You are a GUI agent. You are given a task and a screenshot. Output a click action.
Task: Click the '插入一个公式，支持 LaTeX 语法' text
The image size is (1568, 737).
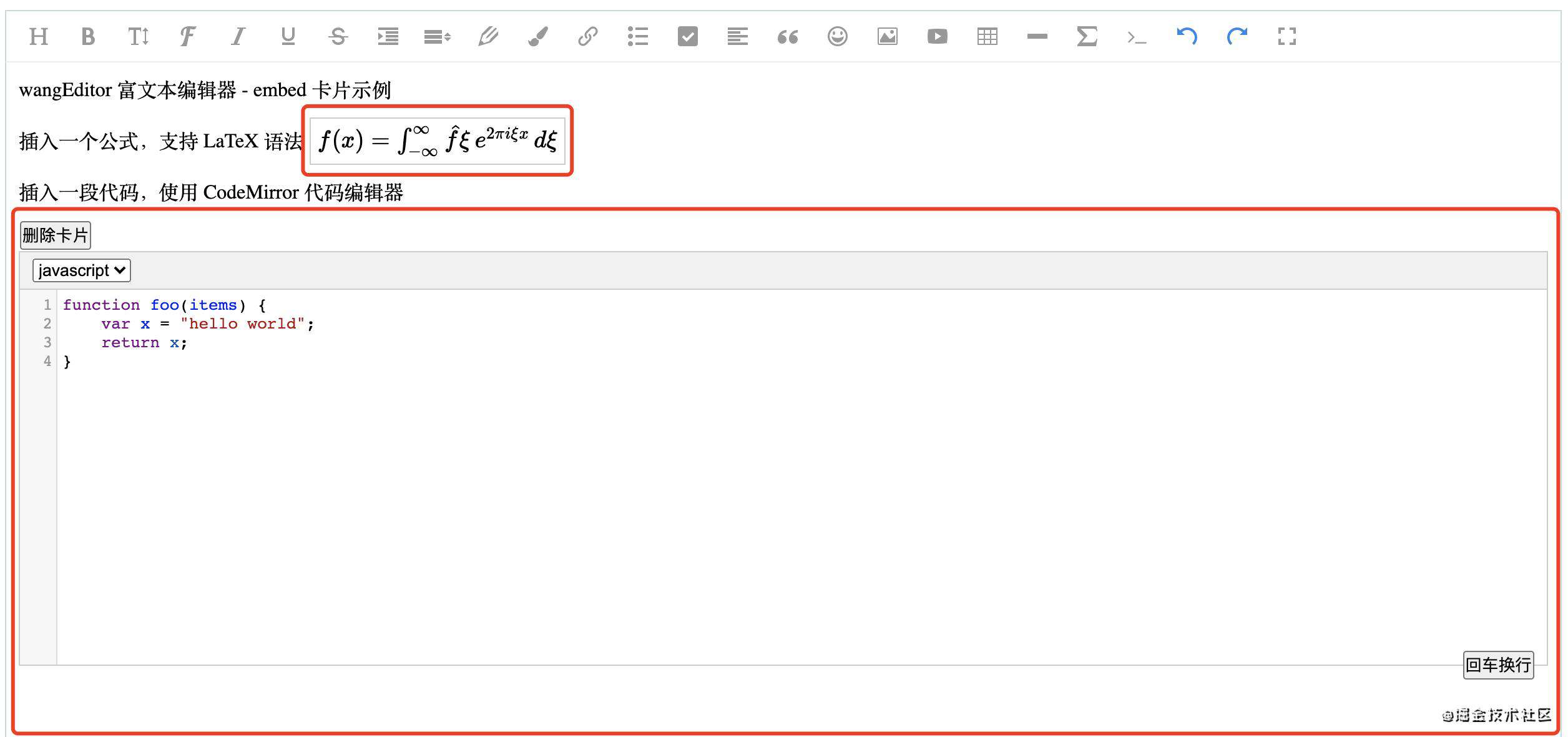(x=160, y=141)
